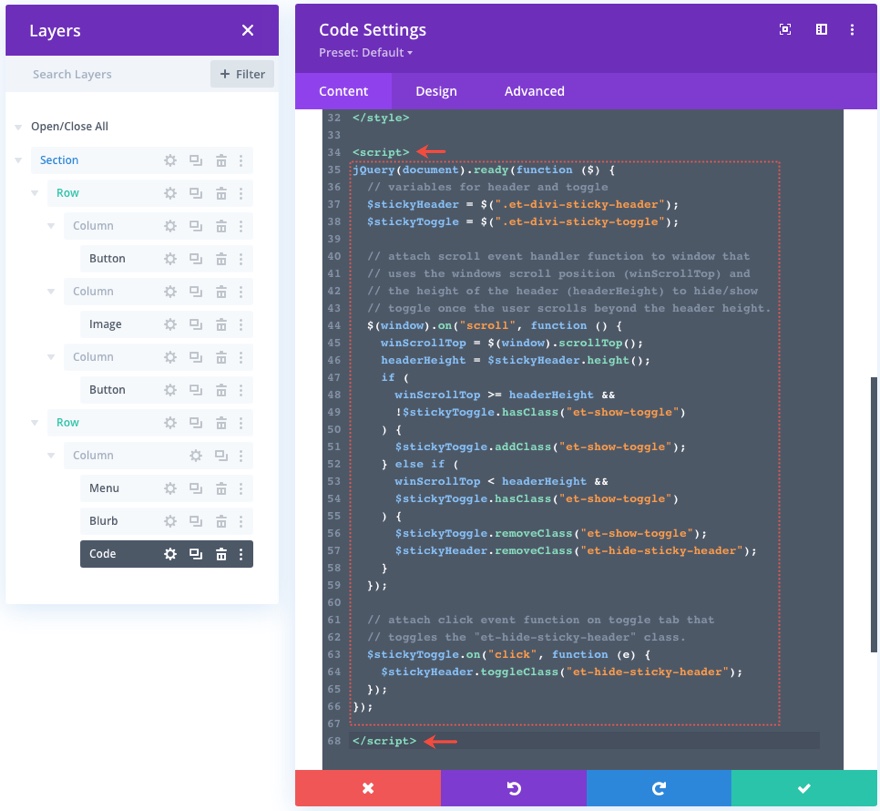Delete the Blurb layer
Viewport: 880px width, 811px height.
(221, 521)
